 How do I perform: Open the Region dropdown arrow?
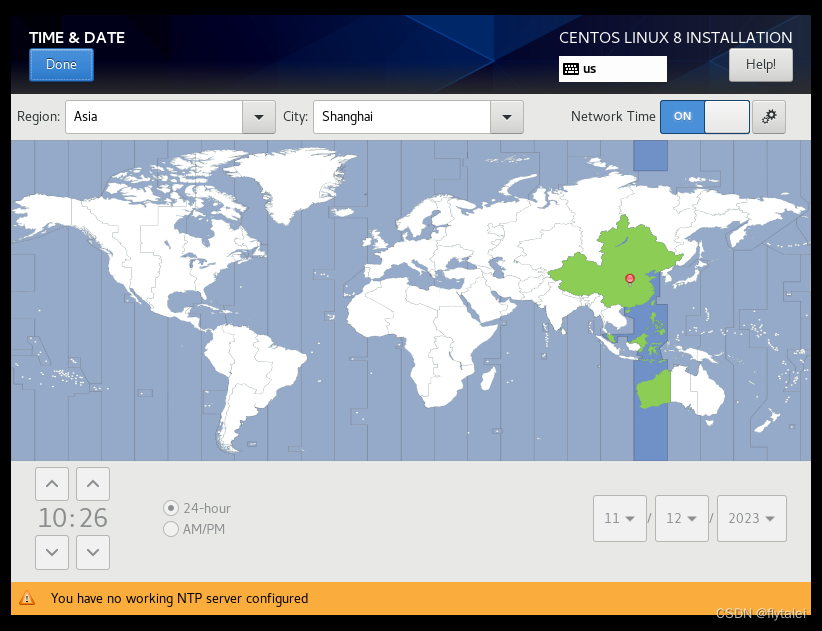[259, 117]
